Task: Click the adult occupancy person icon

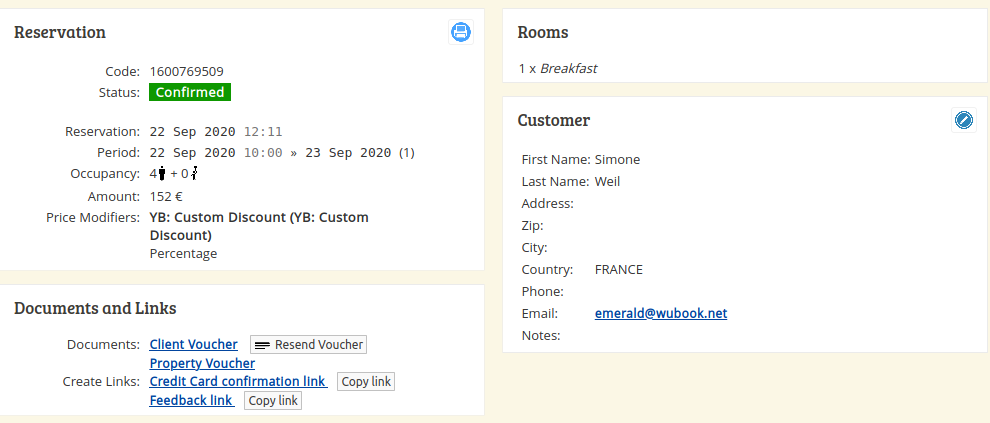Action: coord(162,173)
